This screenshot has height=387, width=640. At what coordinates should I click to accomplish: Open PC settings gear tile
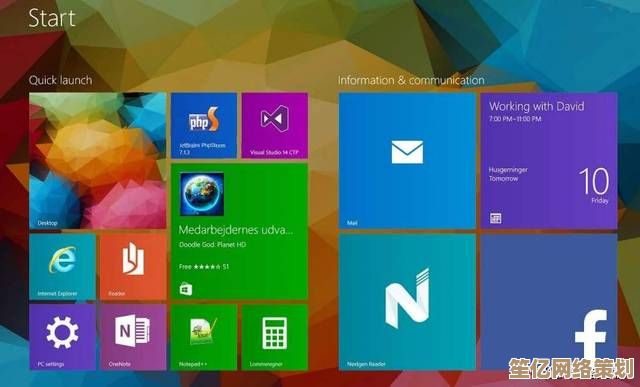62,337
